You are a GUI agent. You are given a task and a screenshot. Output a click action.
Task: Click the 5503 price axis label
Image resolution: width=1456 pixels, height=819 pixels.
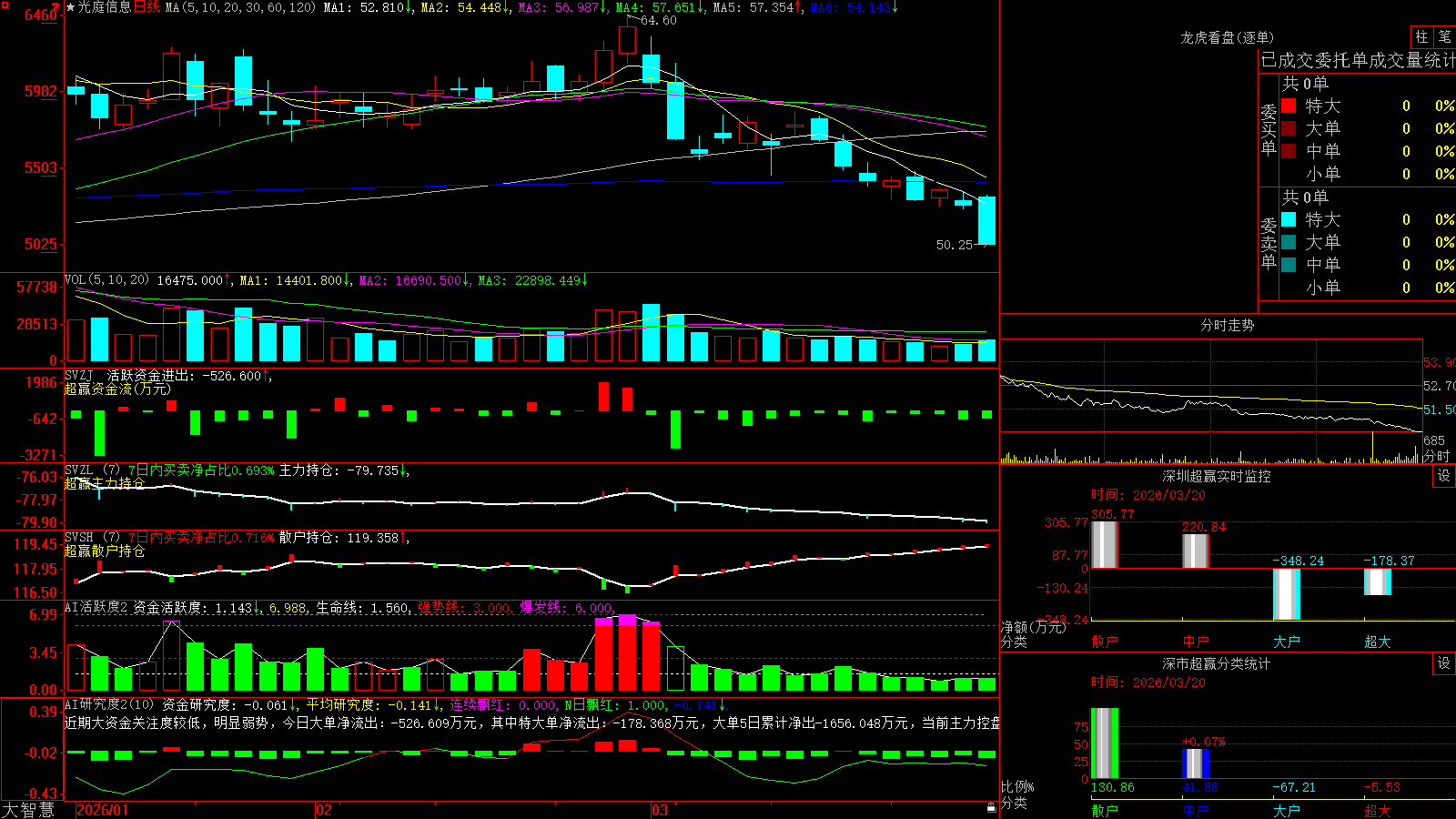coord(41,167)
